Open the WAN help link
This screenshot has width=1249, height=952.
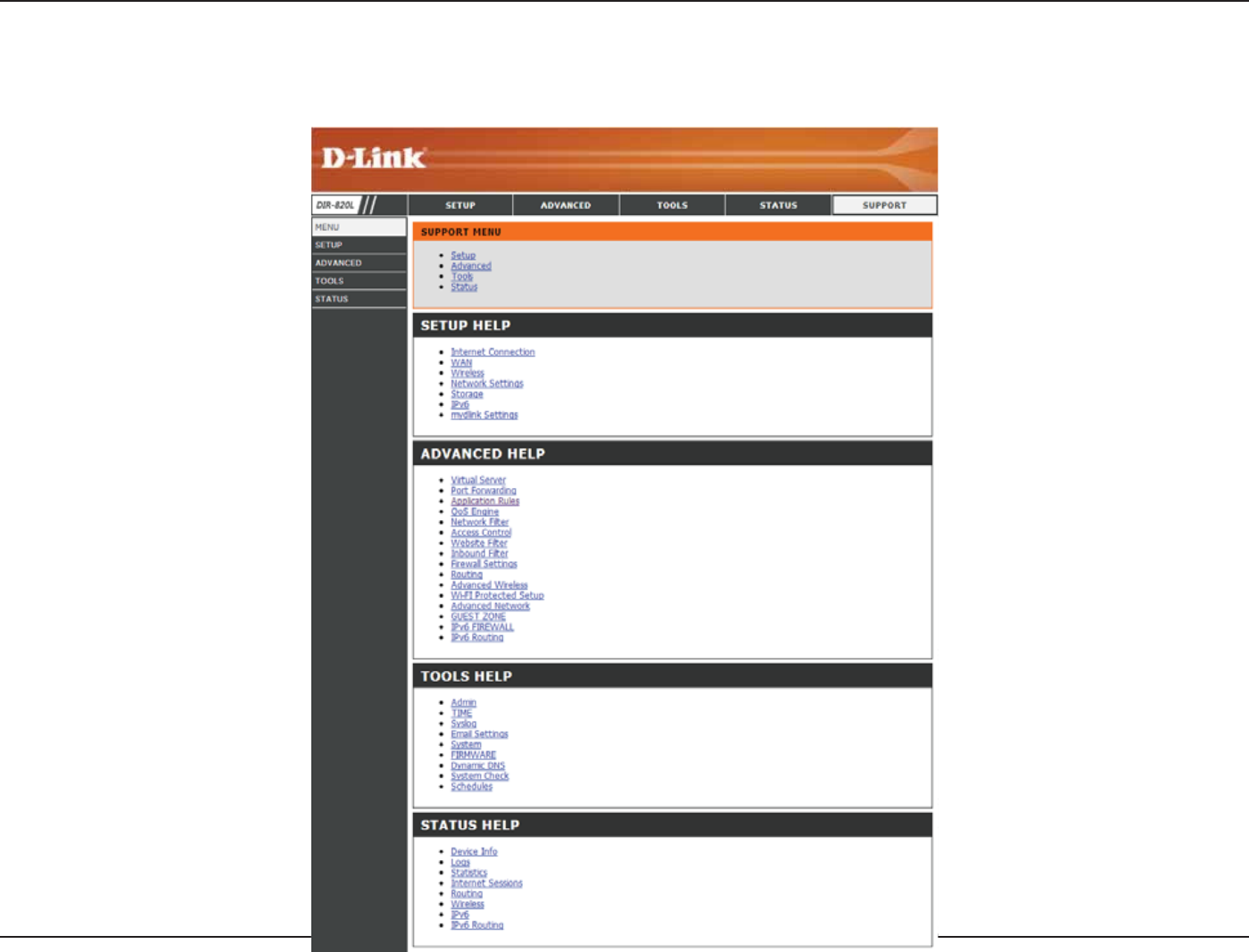(461, 363)
